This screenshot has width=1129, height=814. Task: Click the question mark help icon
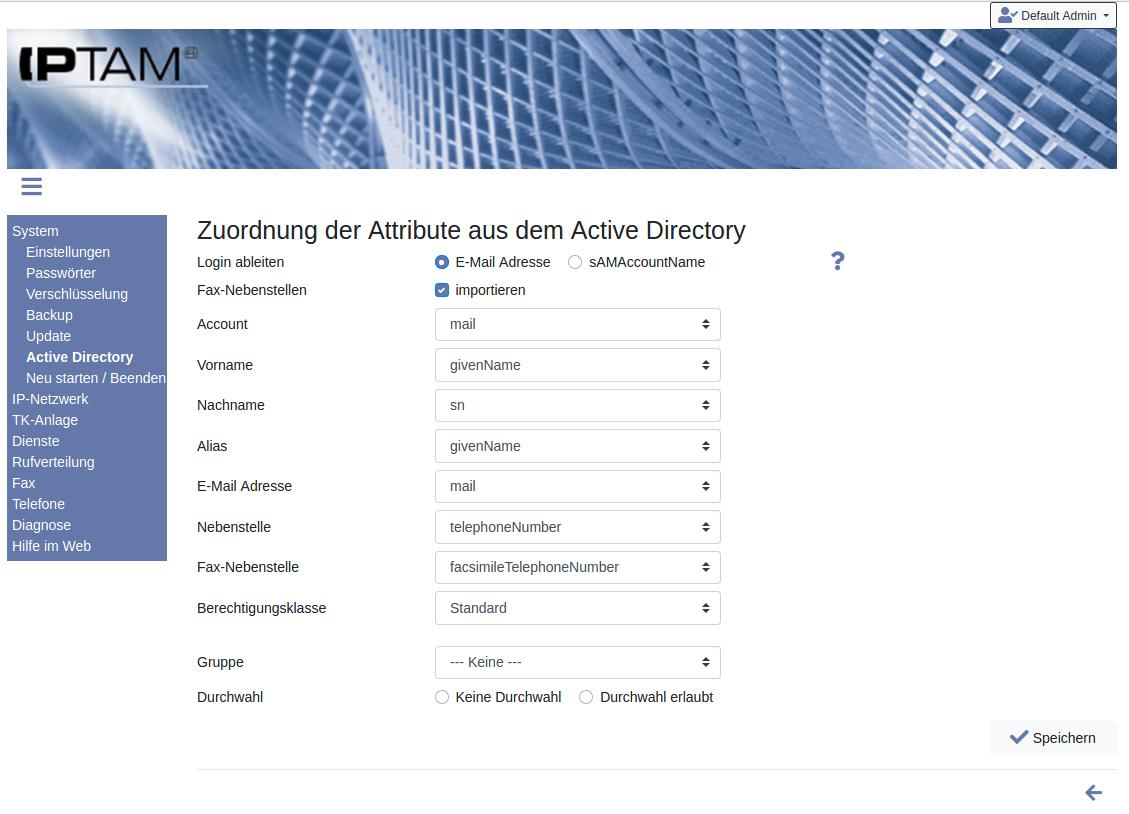click(x=837, y=261)
